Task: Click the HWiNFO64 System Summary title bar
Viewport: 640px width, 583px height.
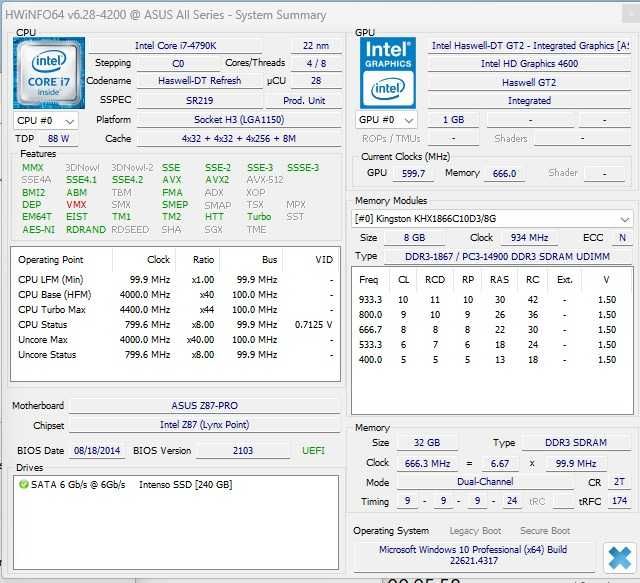Action: tap(310, 15)
